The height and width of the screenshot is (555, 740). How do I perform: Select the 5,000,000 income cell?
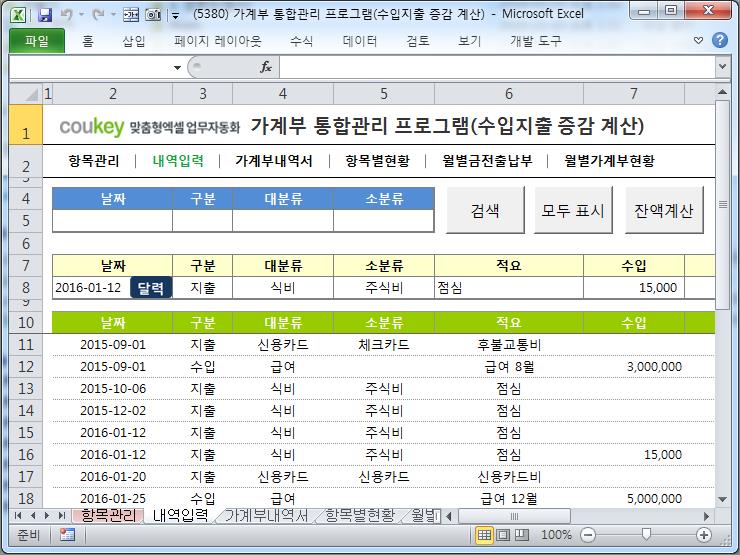point(634,498)
